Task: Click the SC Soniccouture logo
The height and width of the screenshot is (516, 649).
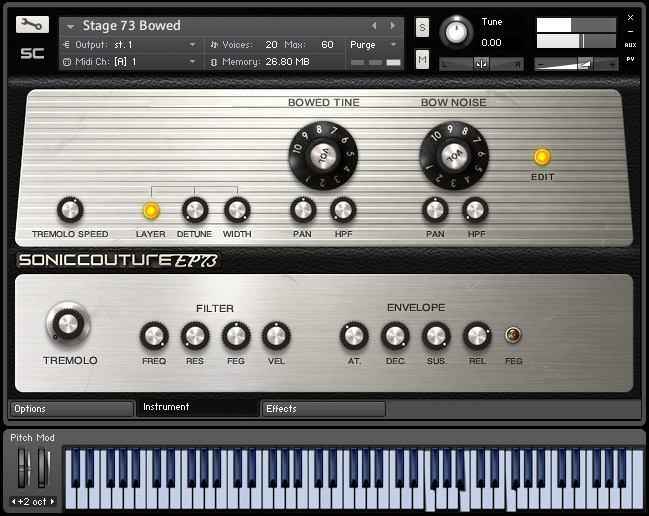Action: coord(32,53)
